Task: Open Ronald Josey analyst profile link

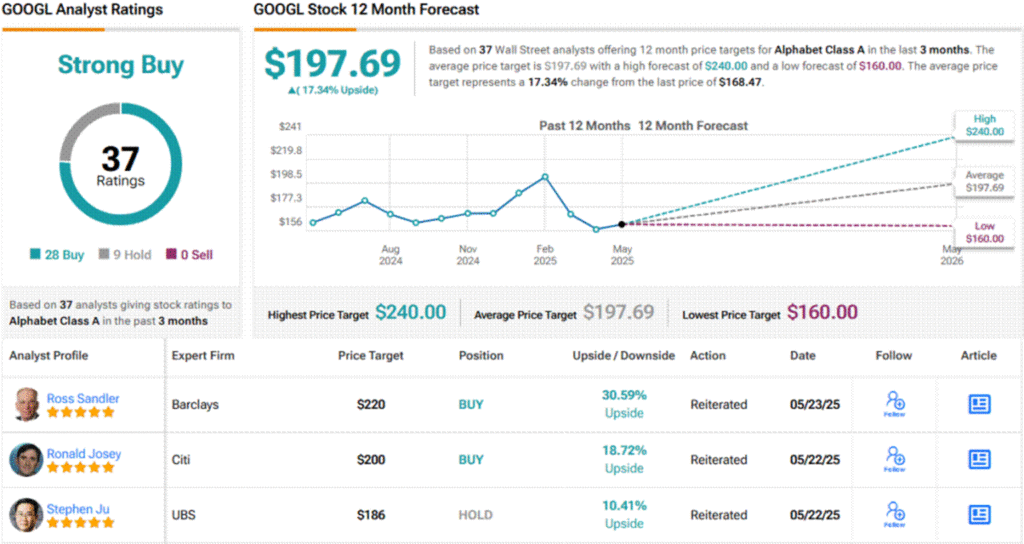Action: (84, 453)
